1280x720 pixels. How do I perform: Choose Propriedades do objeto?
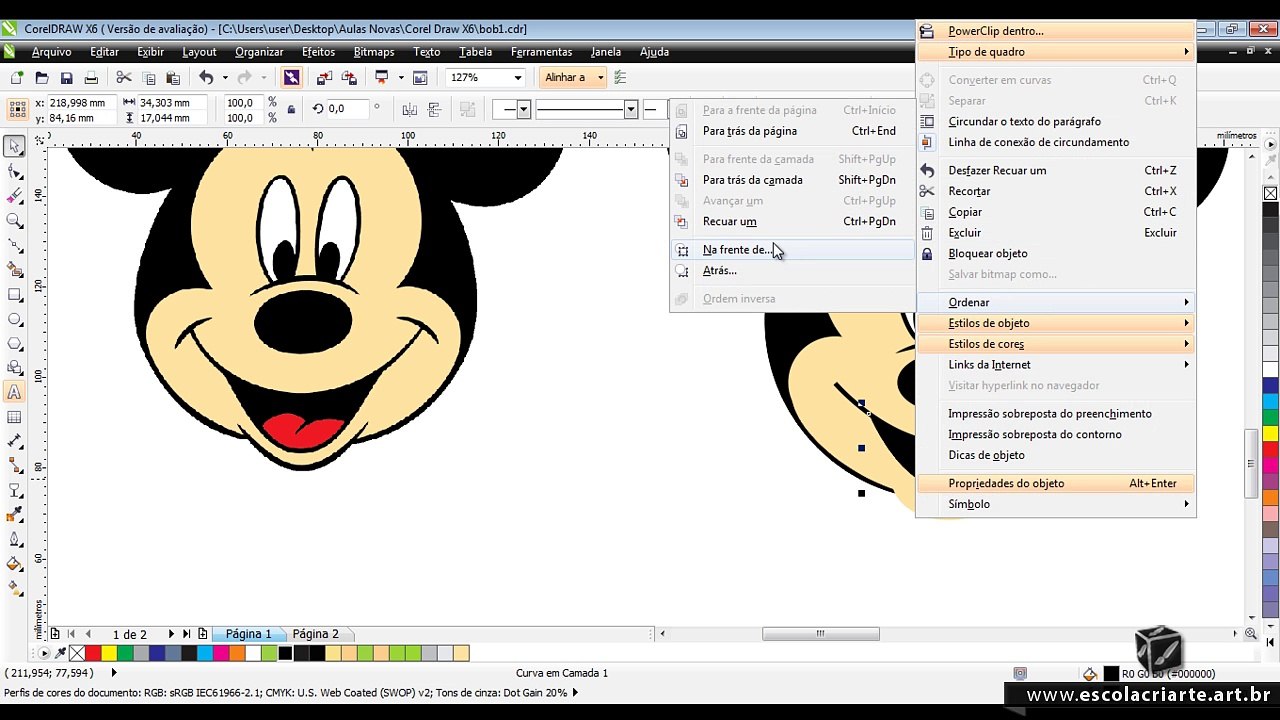pyautogui.click(x=1056, y=483)
